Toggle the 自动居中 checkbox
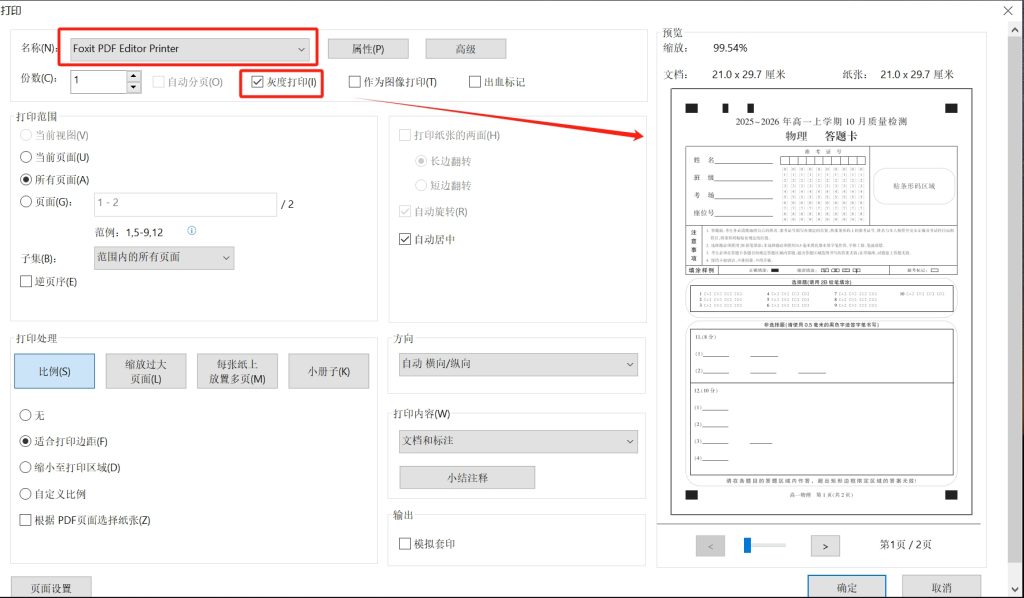 (x=405, y=240)
